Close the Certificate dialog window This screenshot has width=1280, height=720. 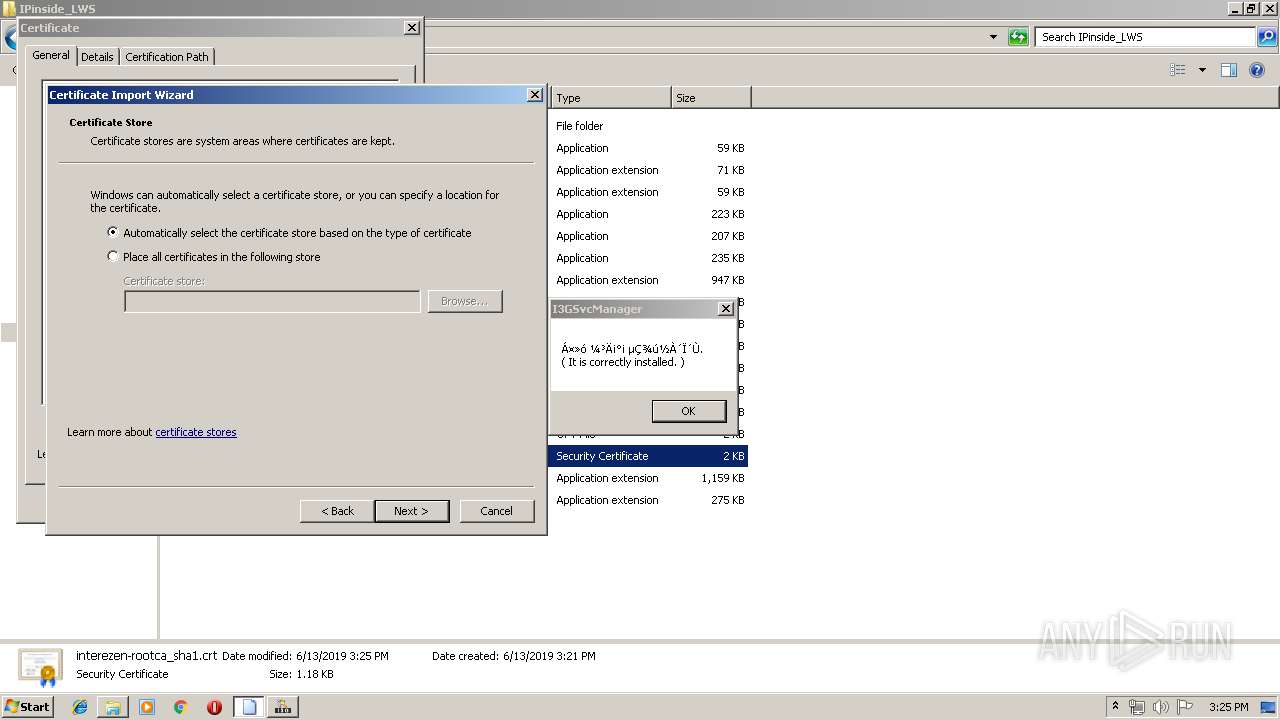(x=412, y=28)
